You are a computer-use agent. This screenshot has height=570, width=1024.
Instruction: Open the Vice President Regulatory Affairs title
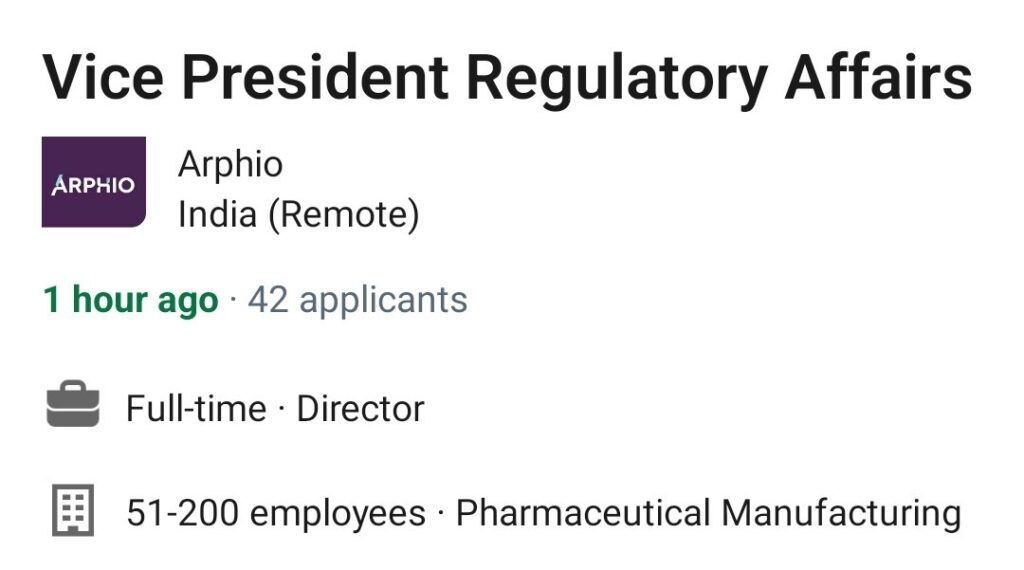point(507,79)
